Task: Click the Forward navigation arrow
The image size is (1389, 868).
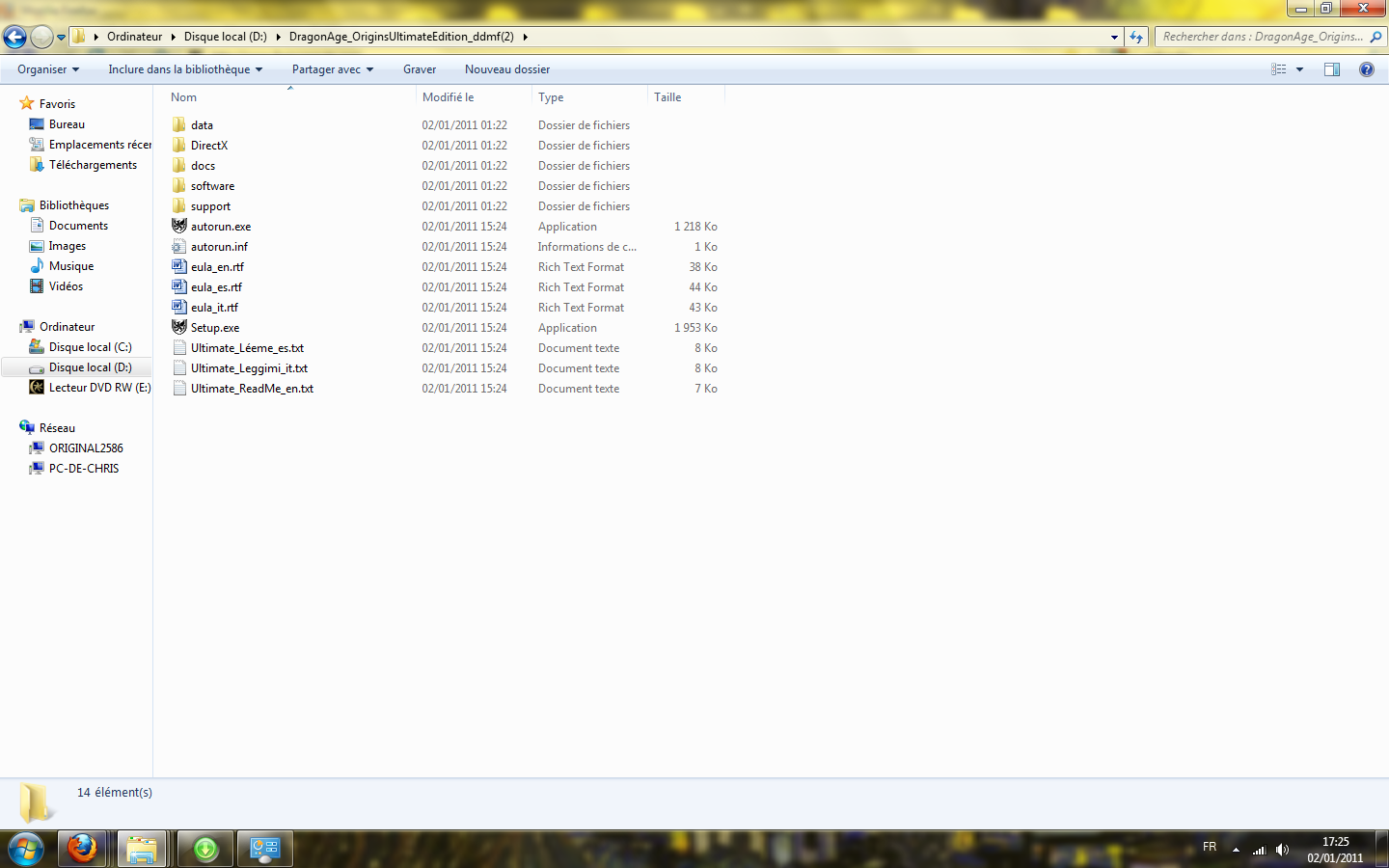Action: click(x=41, y=37)
